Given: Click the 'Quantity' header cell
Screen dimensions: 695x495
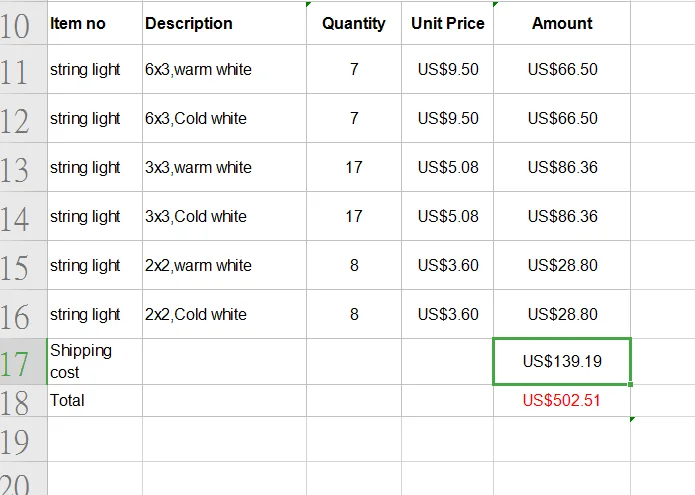Looking at the screenshot, I should pyautogui.click(x=354, y=23).
